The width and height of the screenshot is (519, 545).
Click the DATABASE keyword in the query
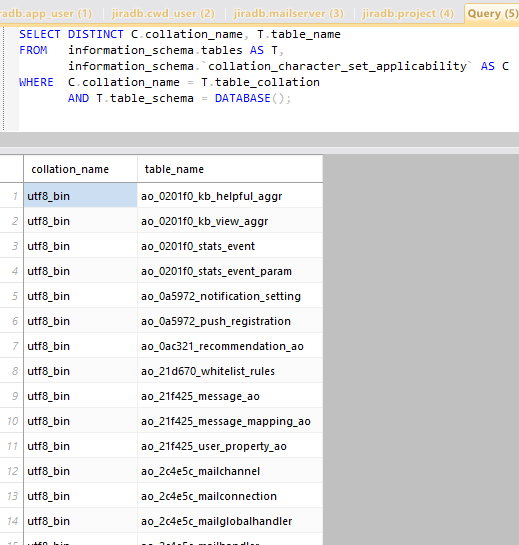coord(242,98)
